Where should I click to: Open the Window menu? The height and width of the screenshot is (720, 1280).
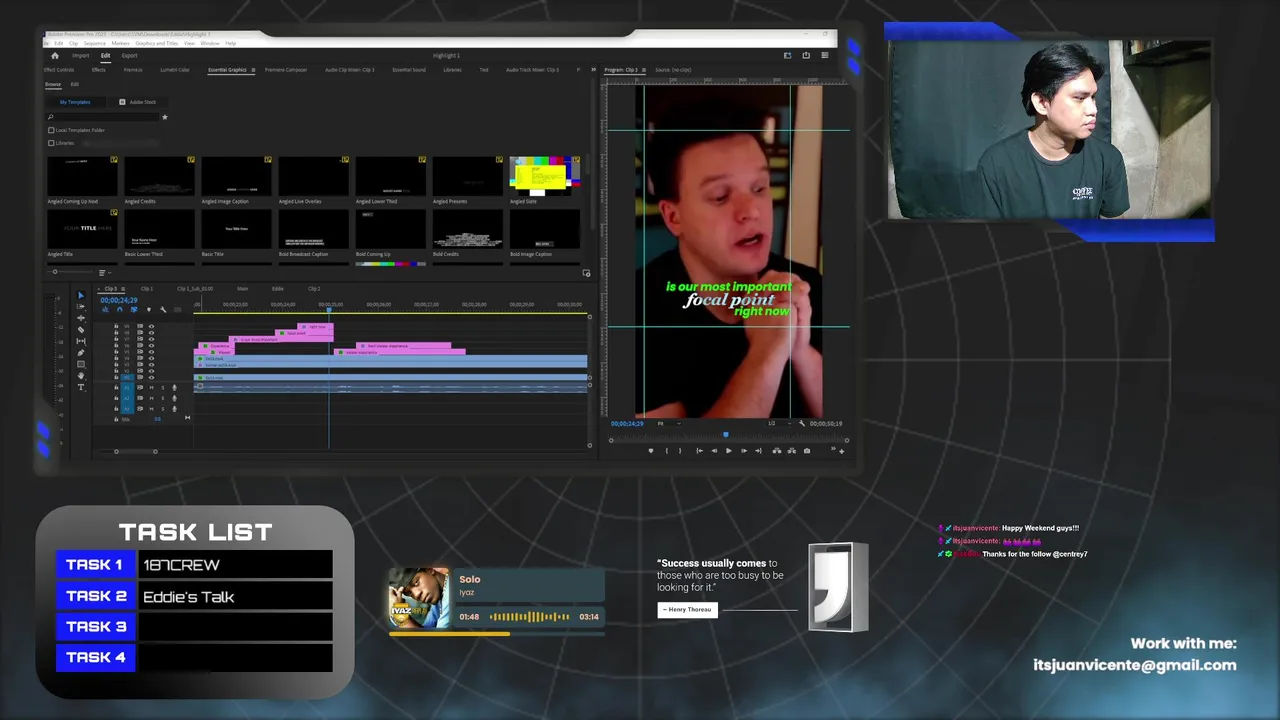click(x=210, y=43)
